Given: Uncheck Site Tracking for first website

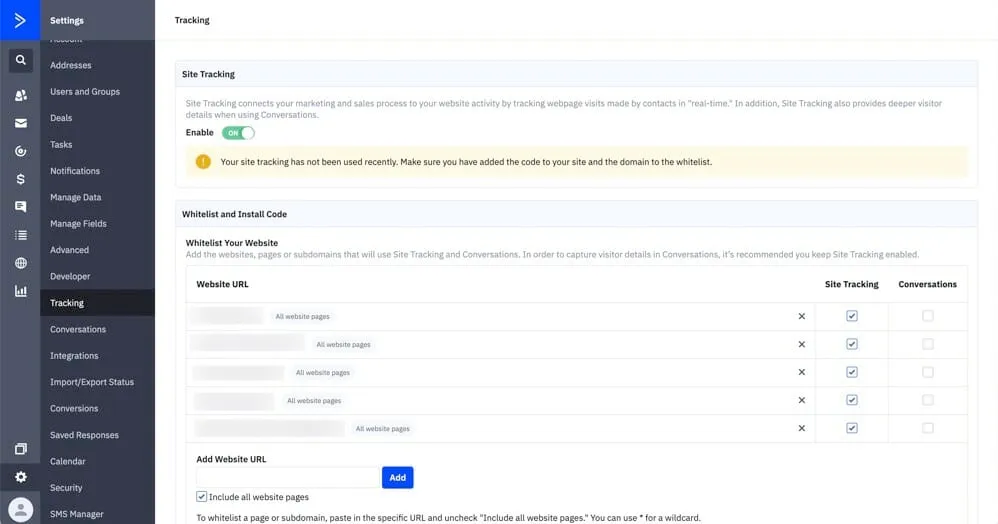Looking at the screenshot, I should coord(852,316).
